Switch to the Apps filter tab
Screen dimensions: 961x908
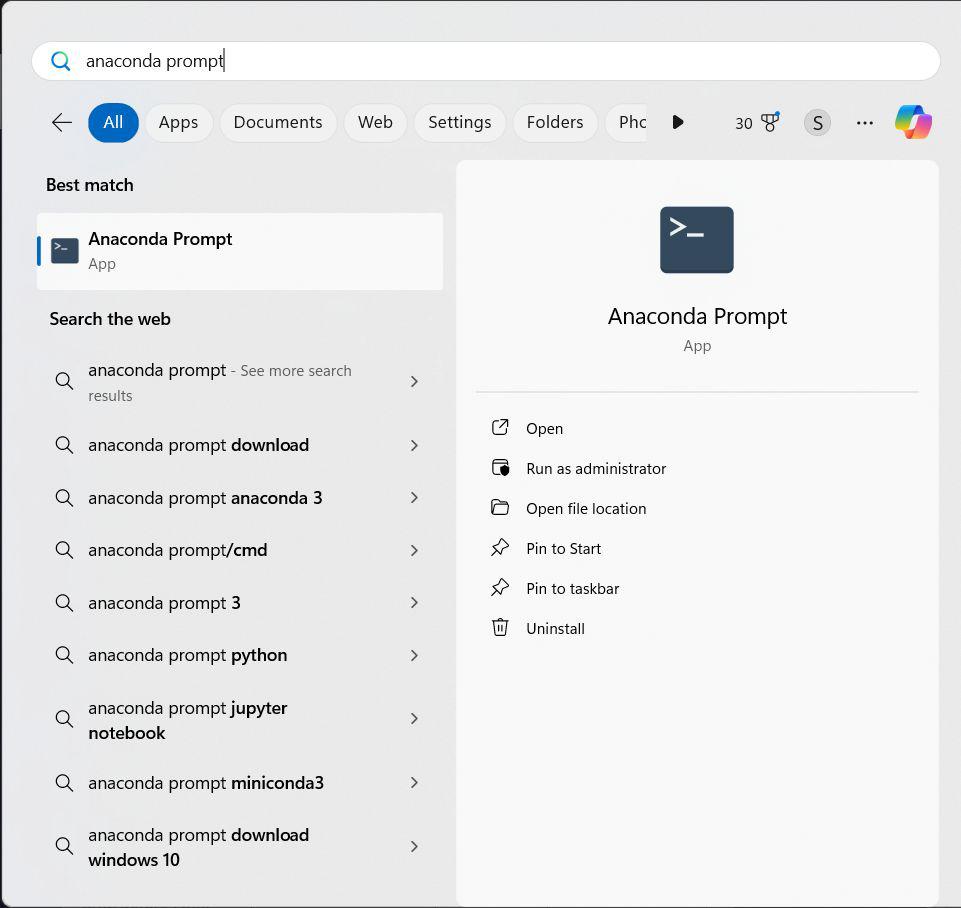[178, 122]
